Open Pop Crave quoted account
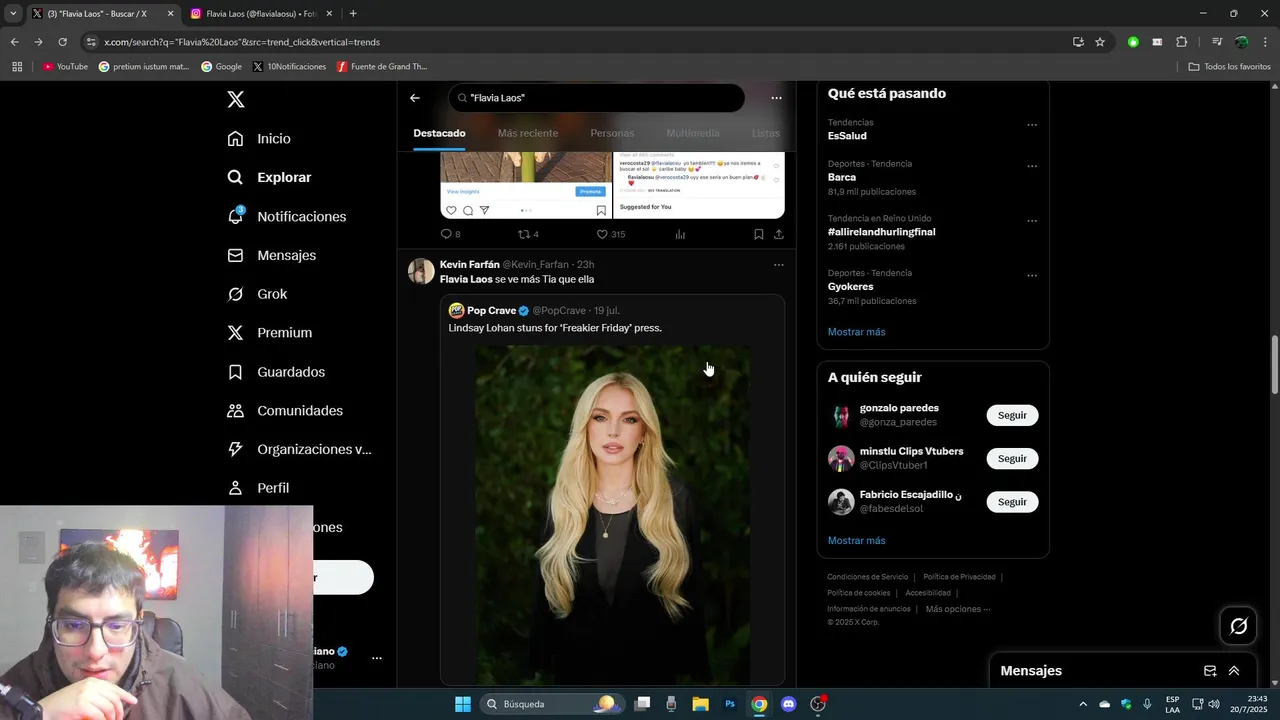 491,311
